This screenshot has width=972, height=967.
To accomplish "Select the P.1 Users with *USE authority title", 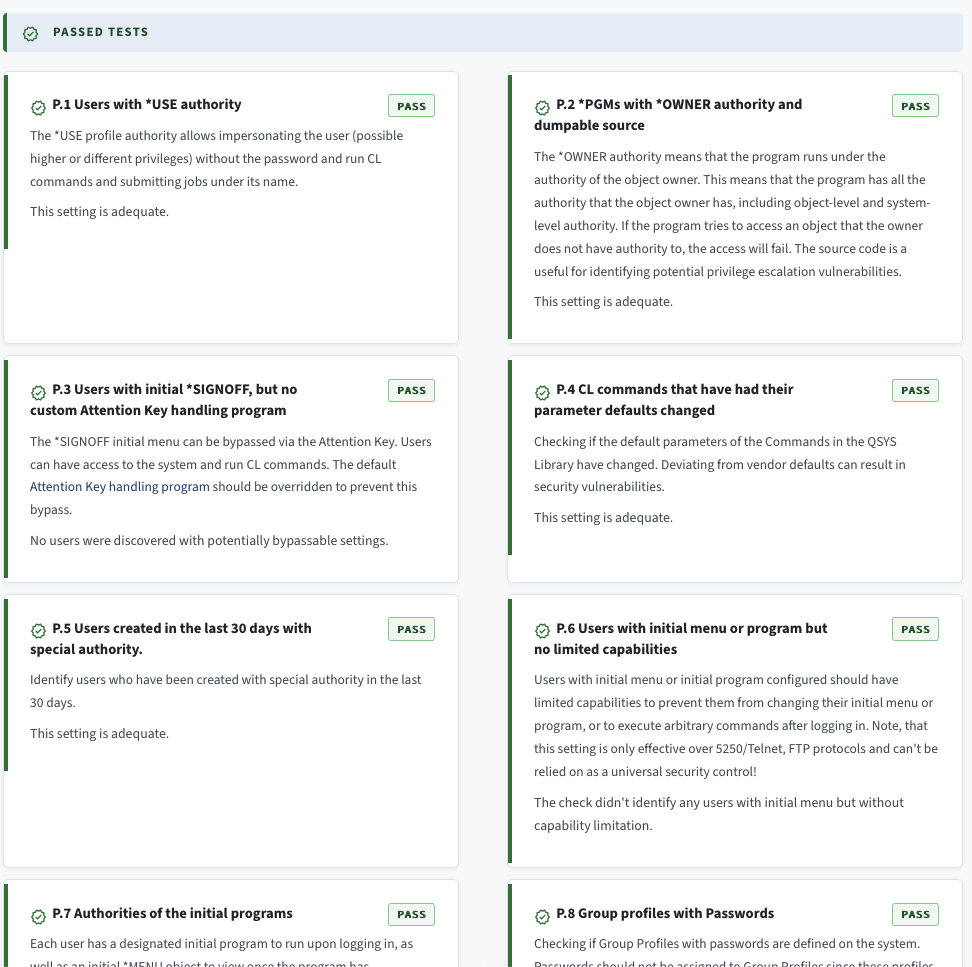I will (x=147, y=104).
